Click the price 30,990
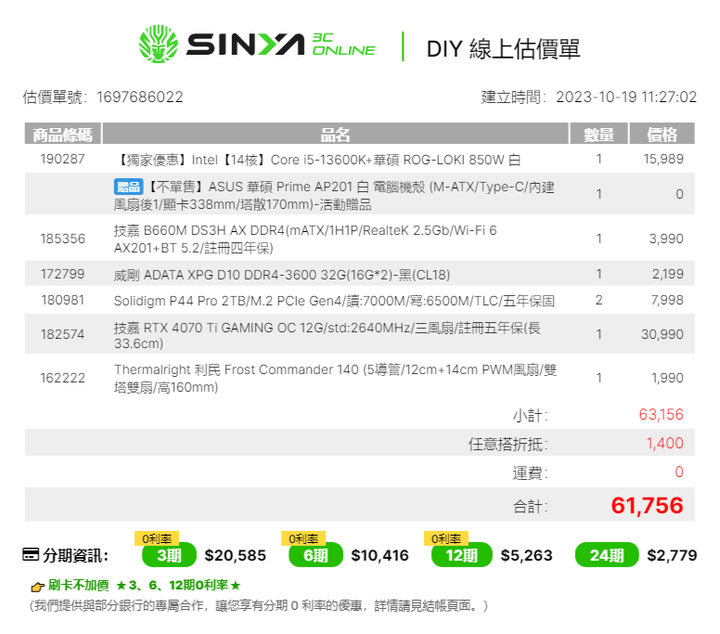The image size is (720, 634). point(662,334)
